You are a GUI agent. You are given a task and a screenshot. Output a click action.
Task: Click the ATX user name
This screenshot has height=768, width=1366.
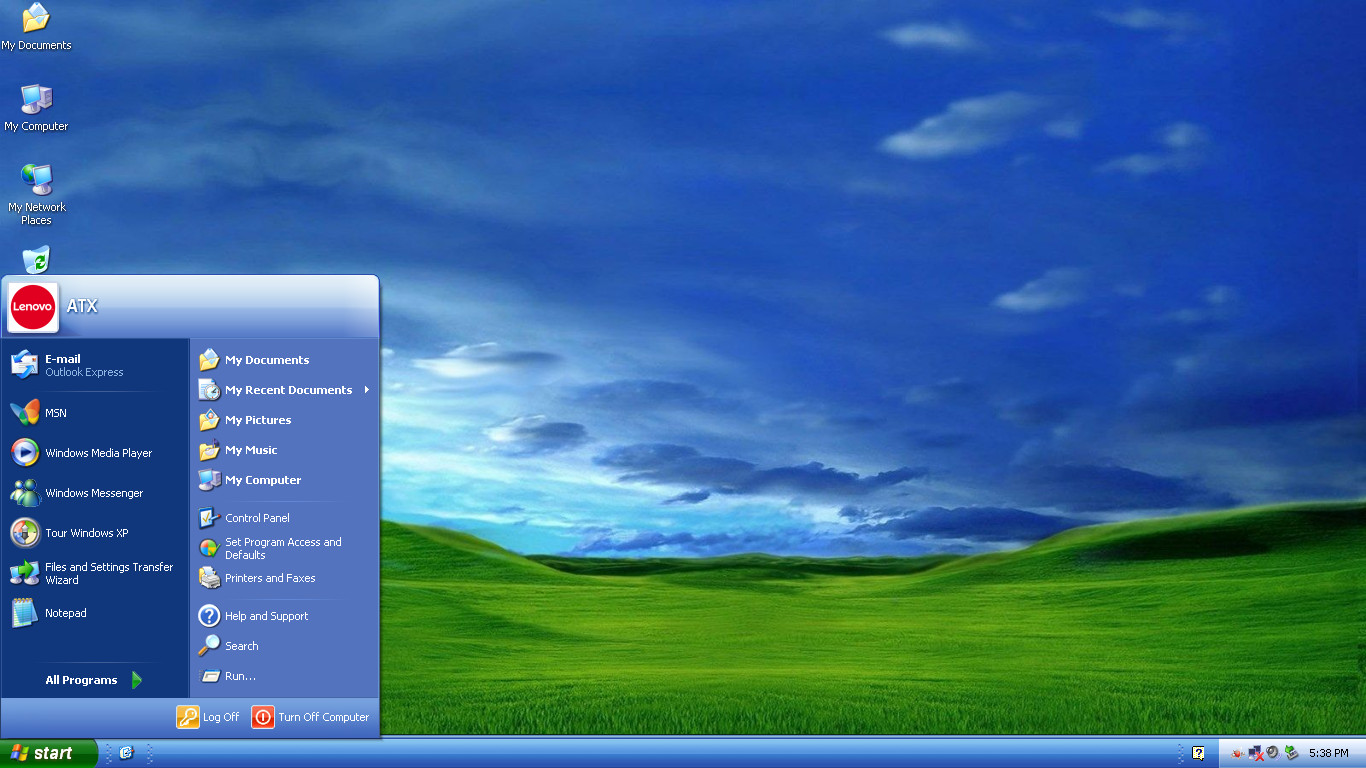[82, 306]
